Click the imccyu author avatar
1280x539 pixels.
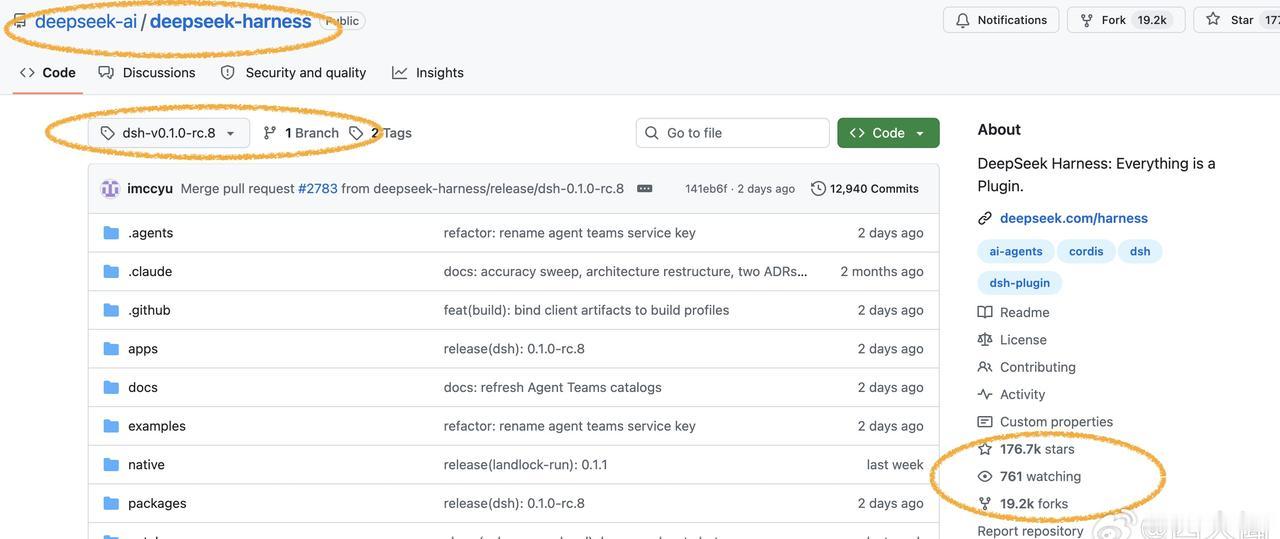(110, 188)
